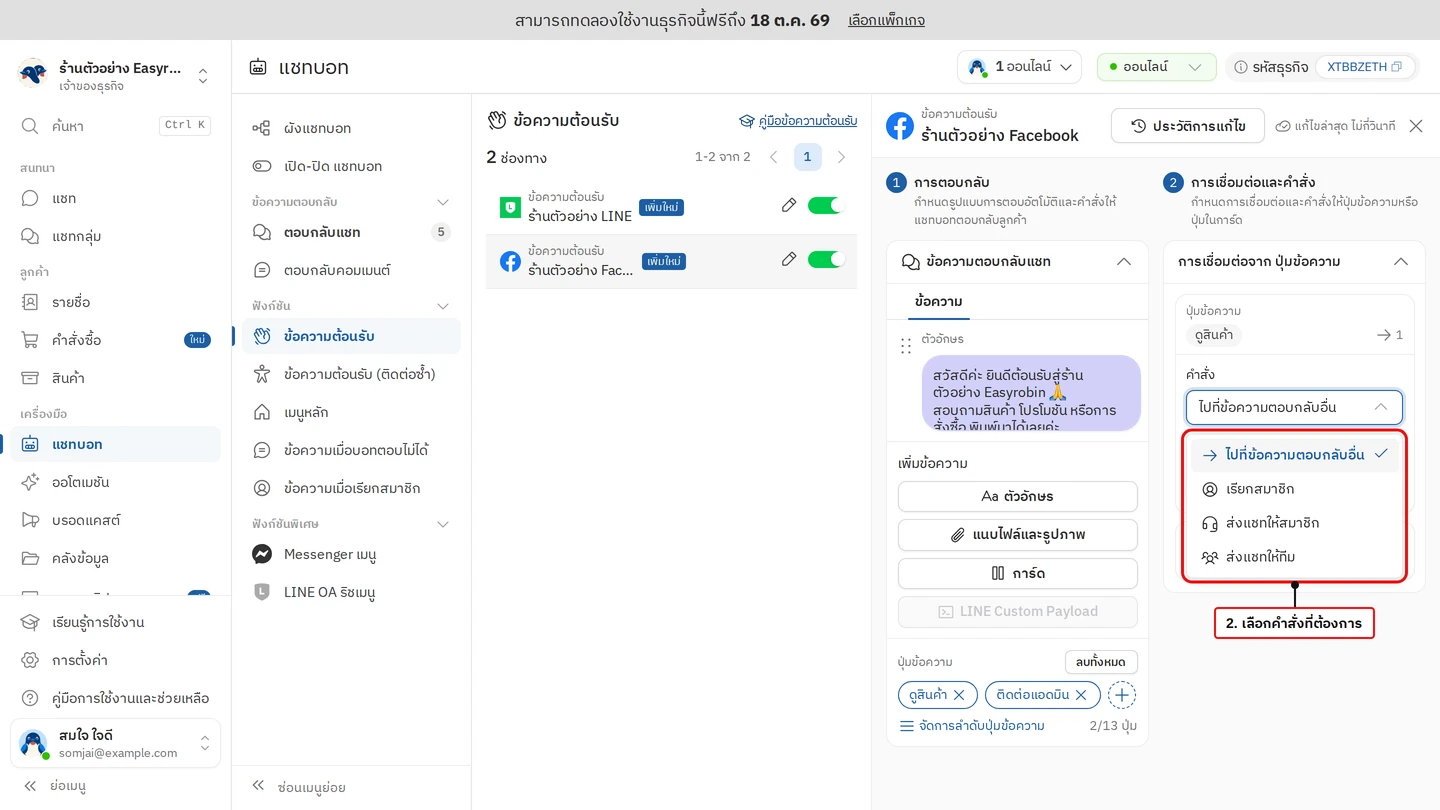Viewport: 1440px width, 810px height.
Task: Toggle the switch for ร้านตัวอย่าง LINE
Action: coord(826,205)
